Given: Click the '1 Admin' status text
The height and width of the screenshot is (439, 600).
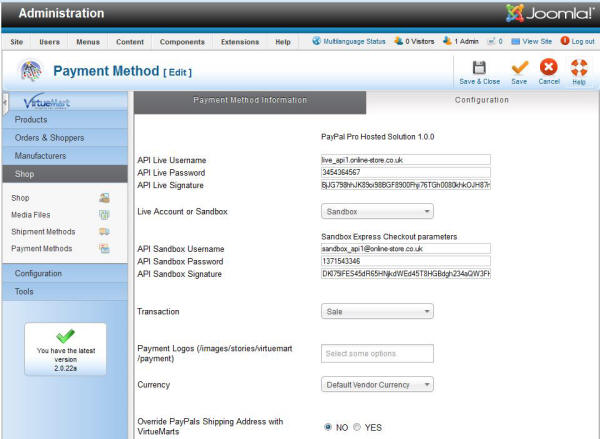Looking at the screenshot, I should coord(466,41).
